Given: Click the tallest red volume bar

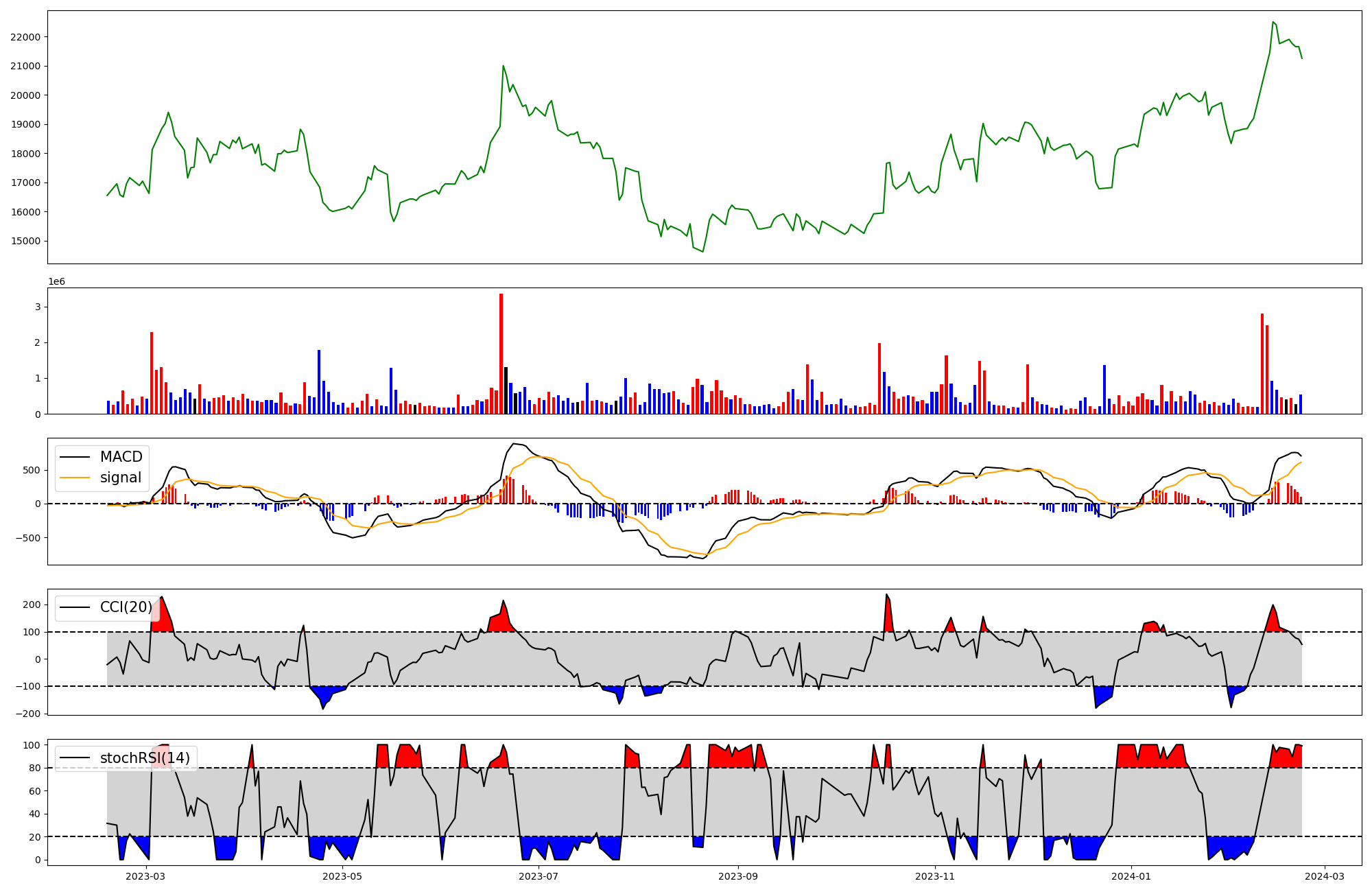Looking at the screenshot, I should pos(501,353).
